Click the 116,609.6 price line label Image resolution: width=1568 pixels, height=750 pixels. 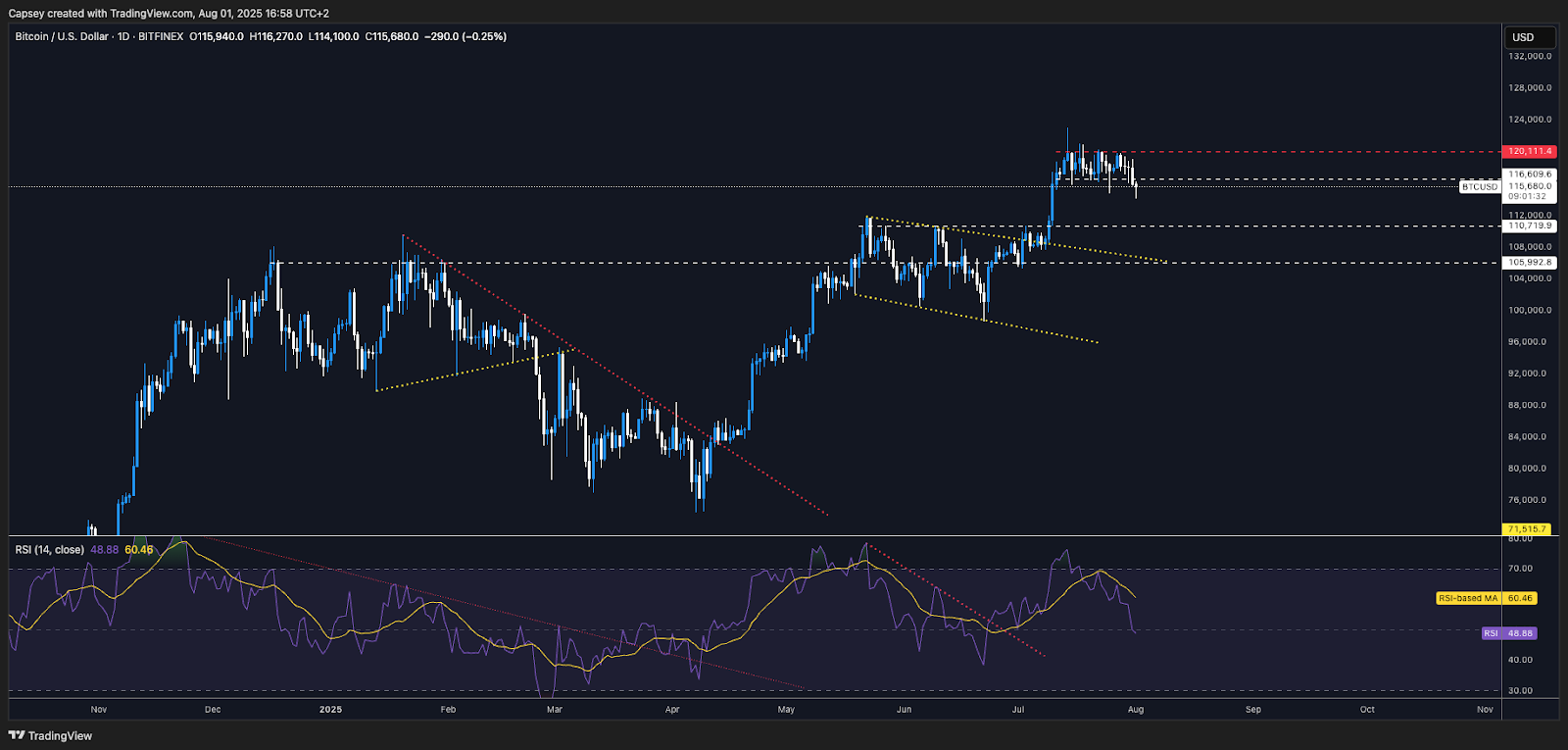1530,175
